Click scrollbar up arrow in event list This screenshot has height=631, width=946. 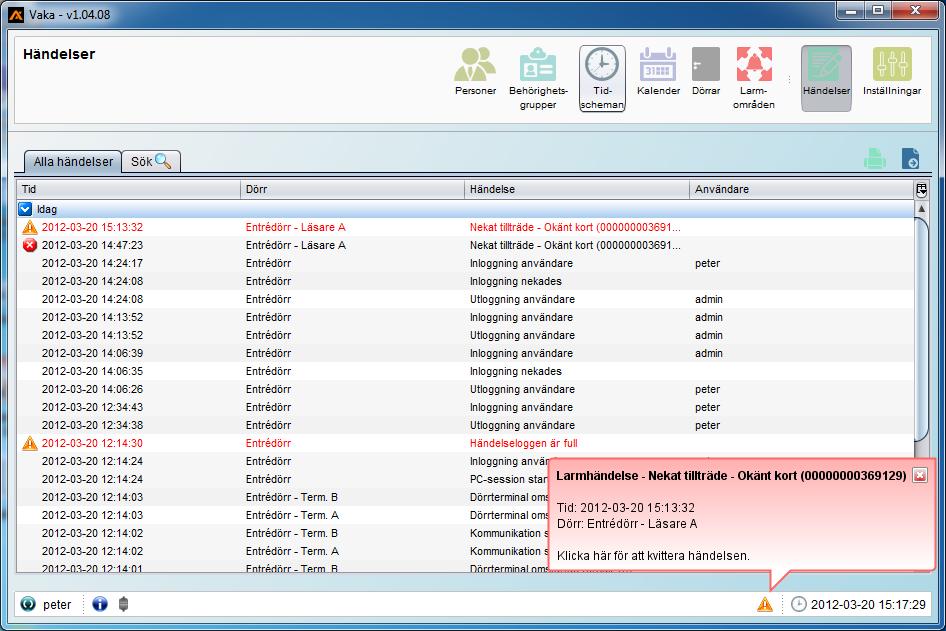click(x=921, y=209)
